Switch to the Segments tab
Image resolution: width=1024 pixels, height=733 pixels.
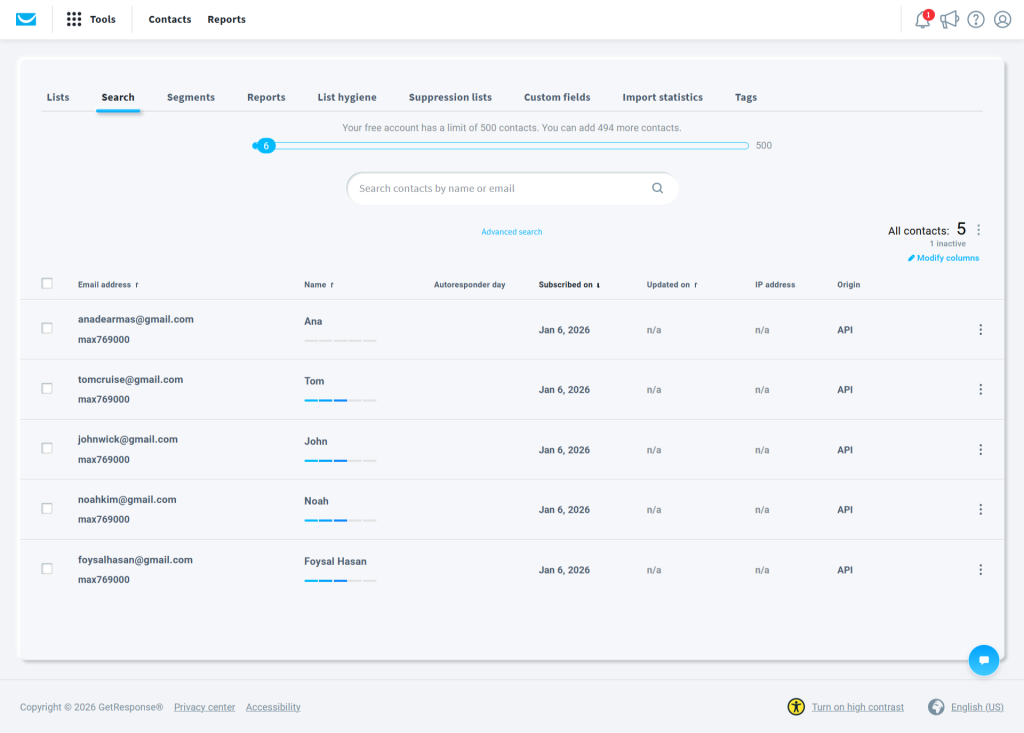pyautogui.click(x=191, y=97)
